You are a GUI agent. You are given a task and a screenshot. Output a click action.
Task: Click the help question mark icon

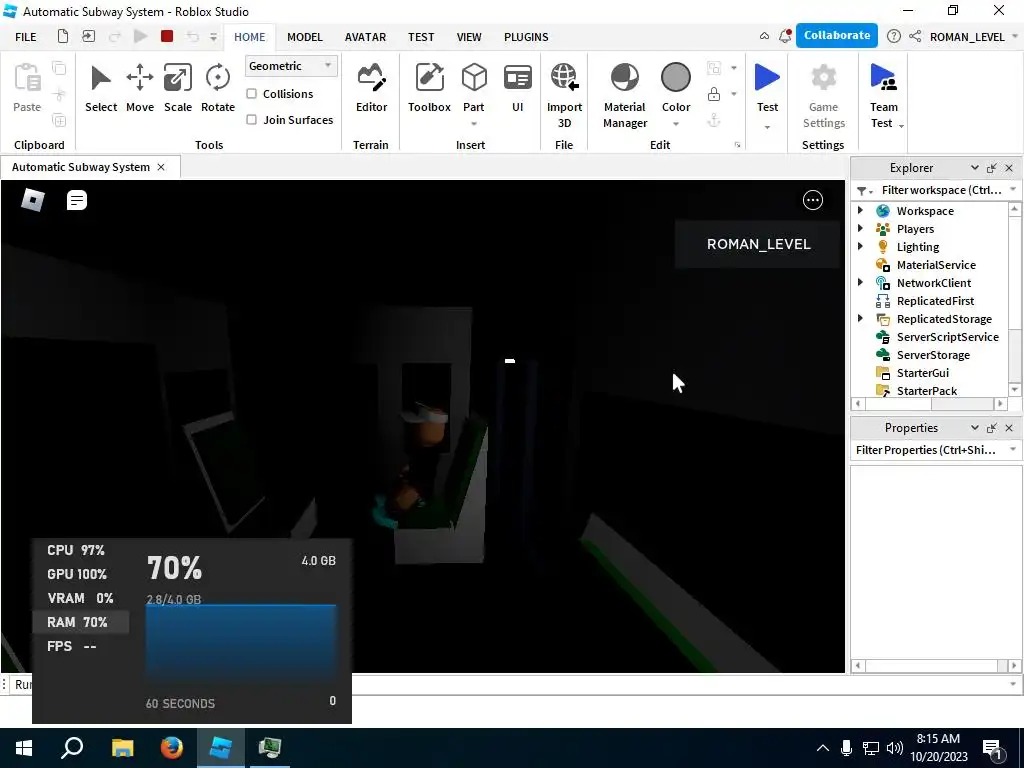893,37
